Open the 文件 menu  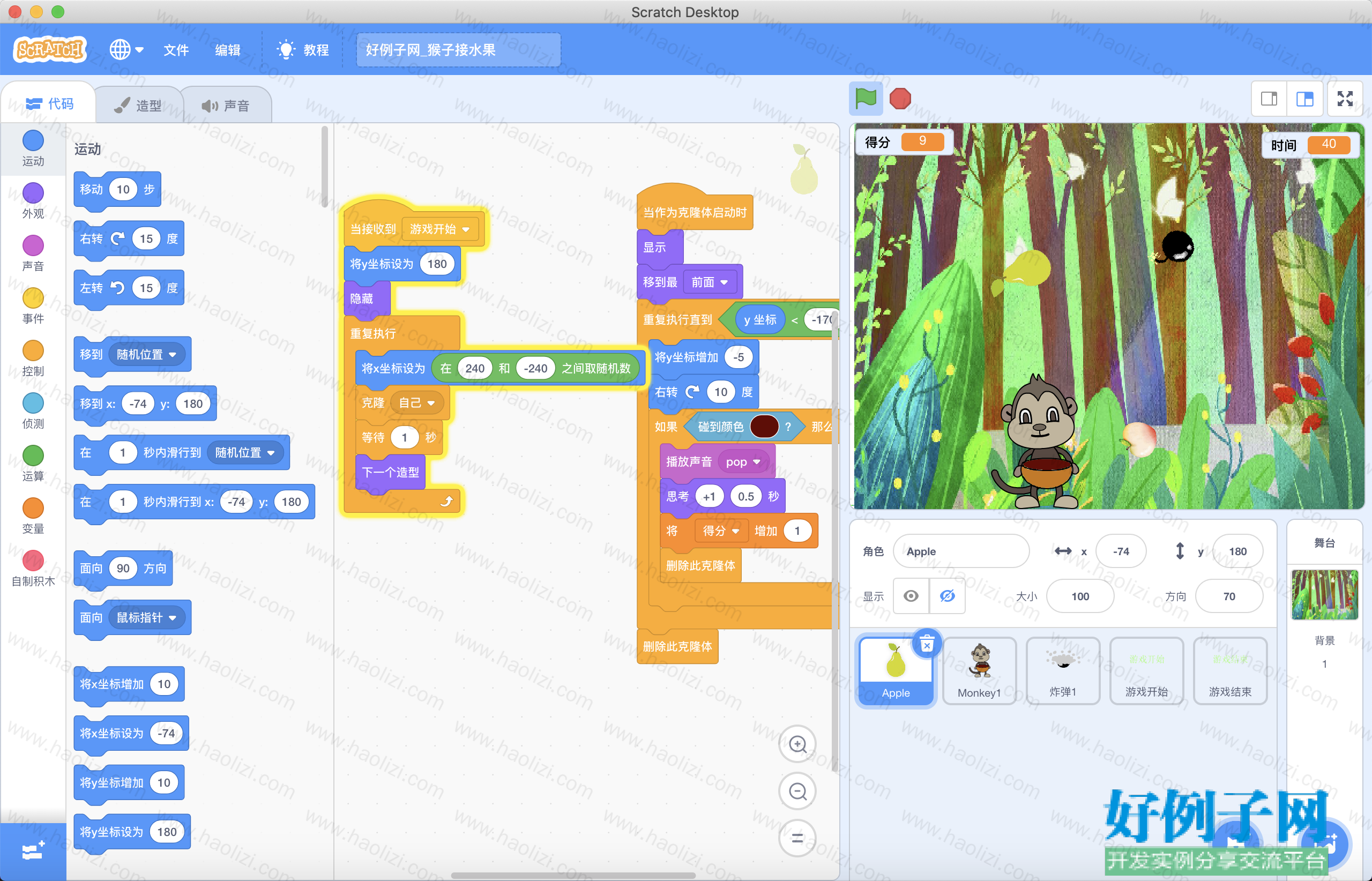pos(176,50)
